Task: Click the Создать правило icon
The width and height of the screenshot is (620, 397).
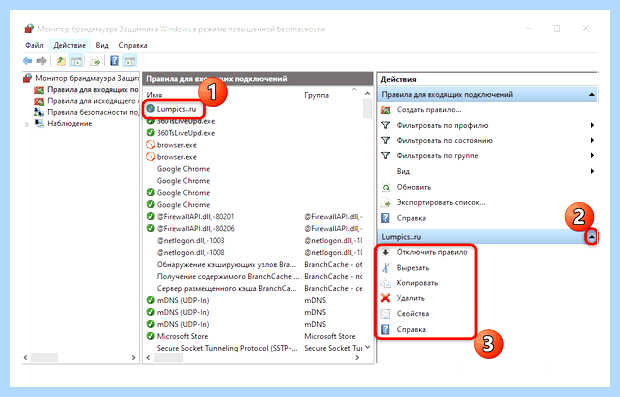Action: pos(386,110)
